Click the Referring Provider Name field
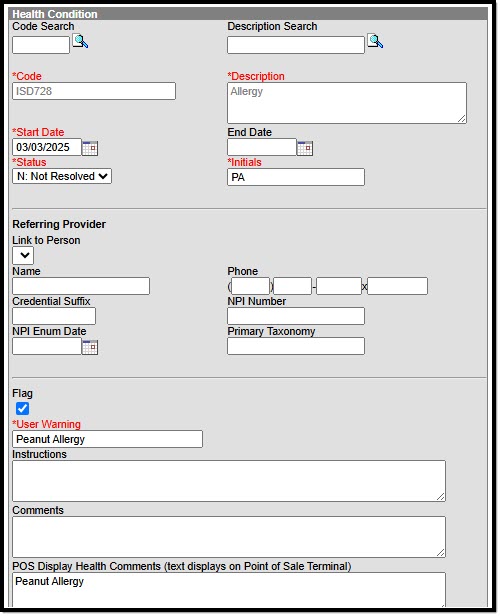 click(81, 286)
